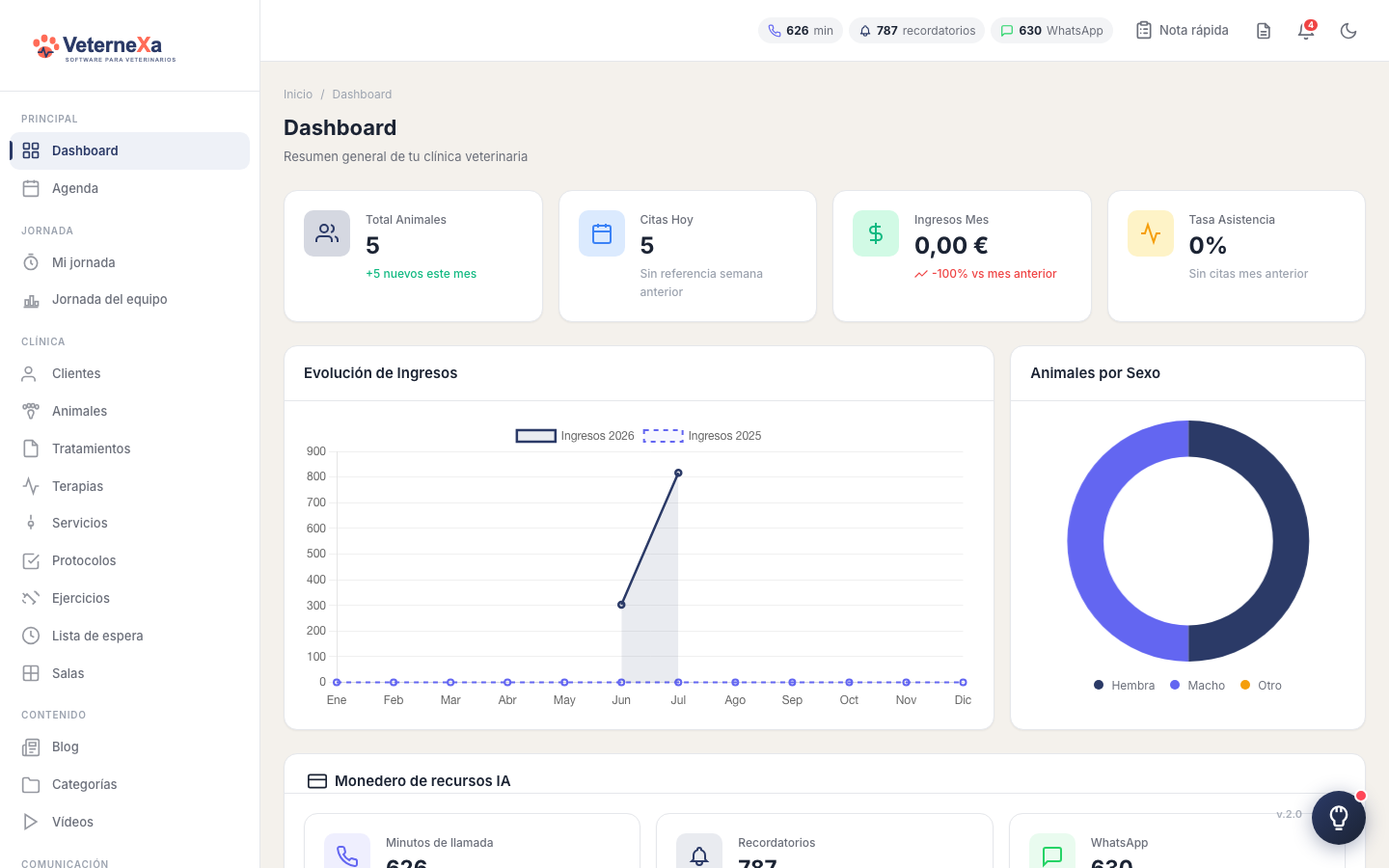Toggle the Macho legend entry
This screenshot has width=1389, height=868.
[1197, 686]
